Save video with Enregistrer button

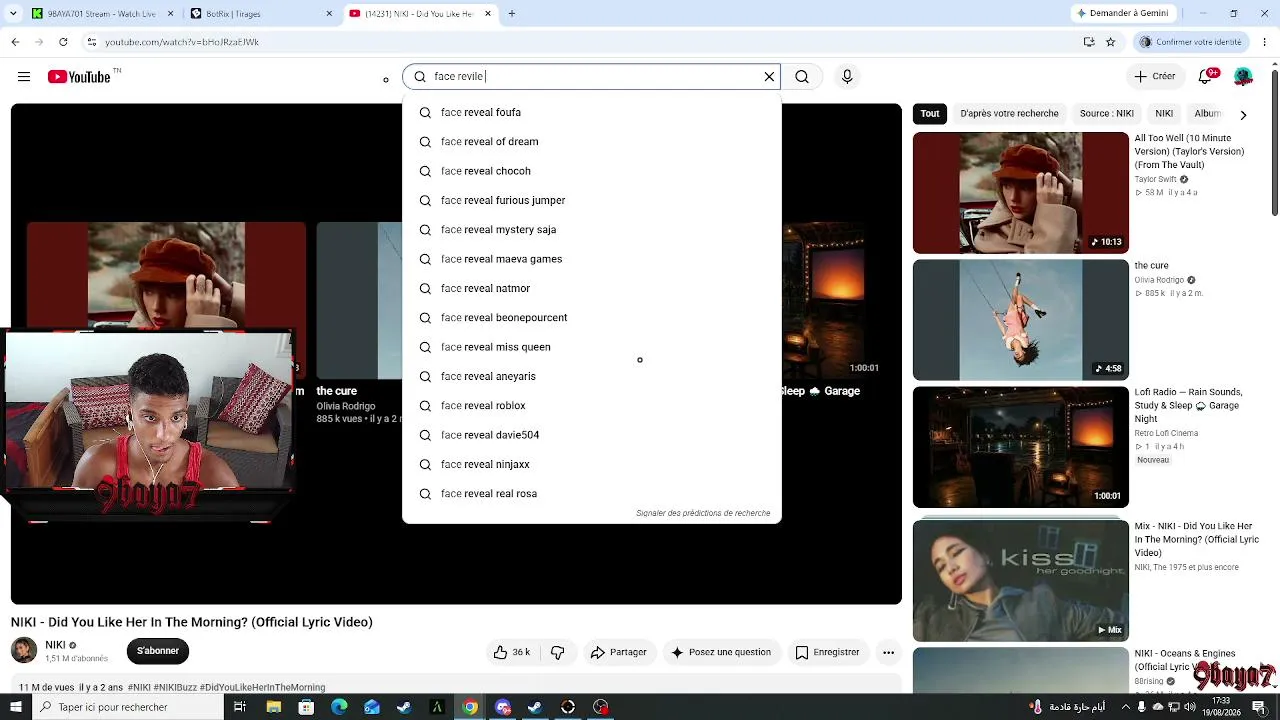click(828, 652)
